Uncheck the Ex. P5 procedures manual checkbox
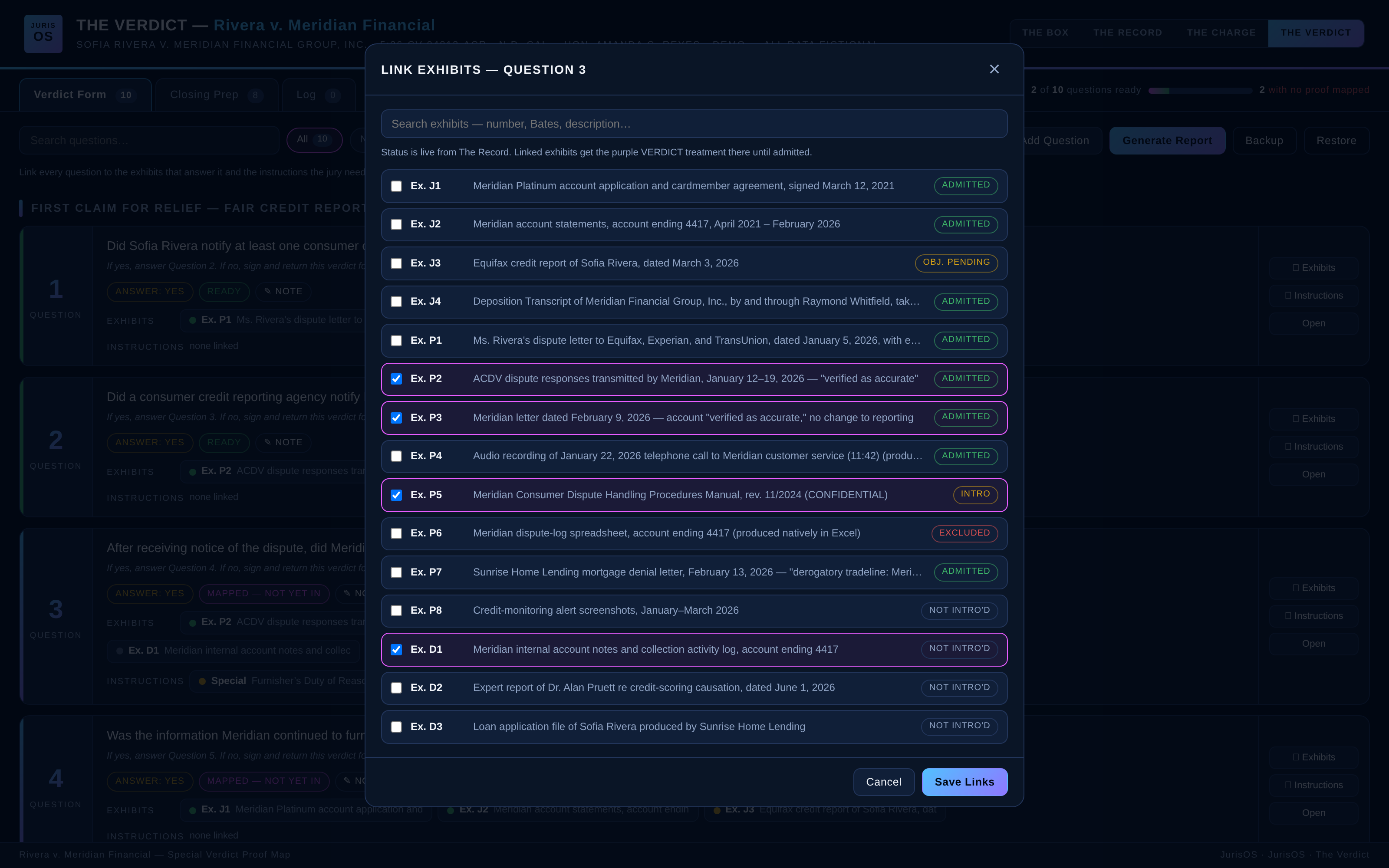Viewport: 1389px width, 868px height. click(x=396, y=496)
